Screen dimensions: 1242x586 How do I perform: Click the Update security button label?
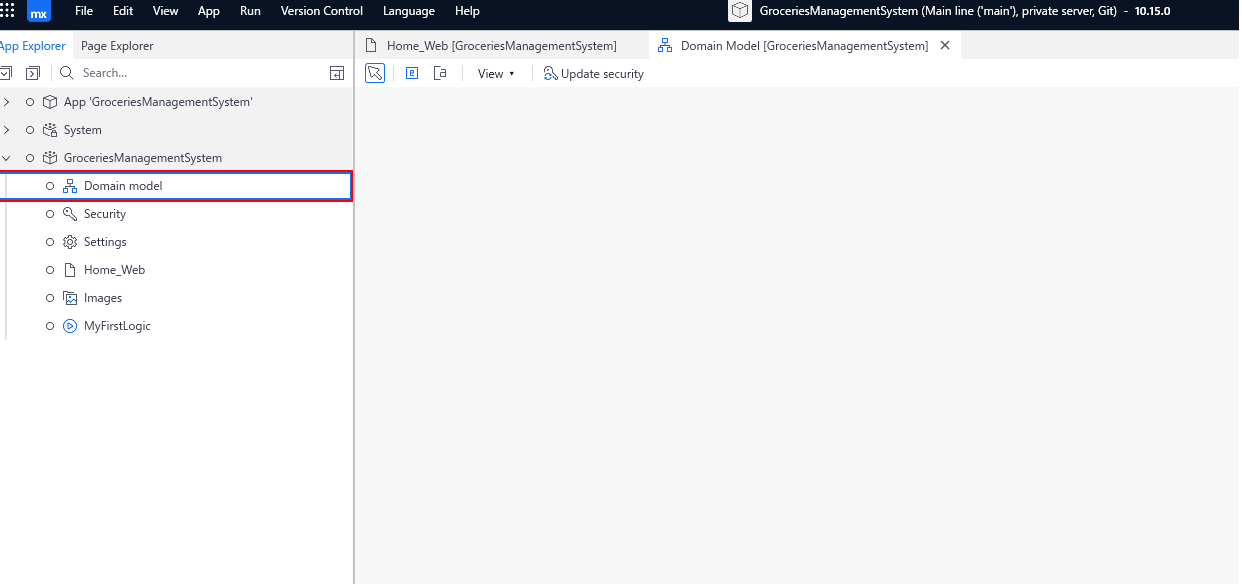pyautogui.click(x=602, y=74)
